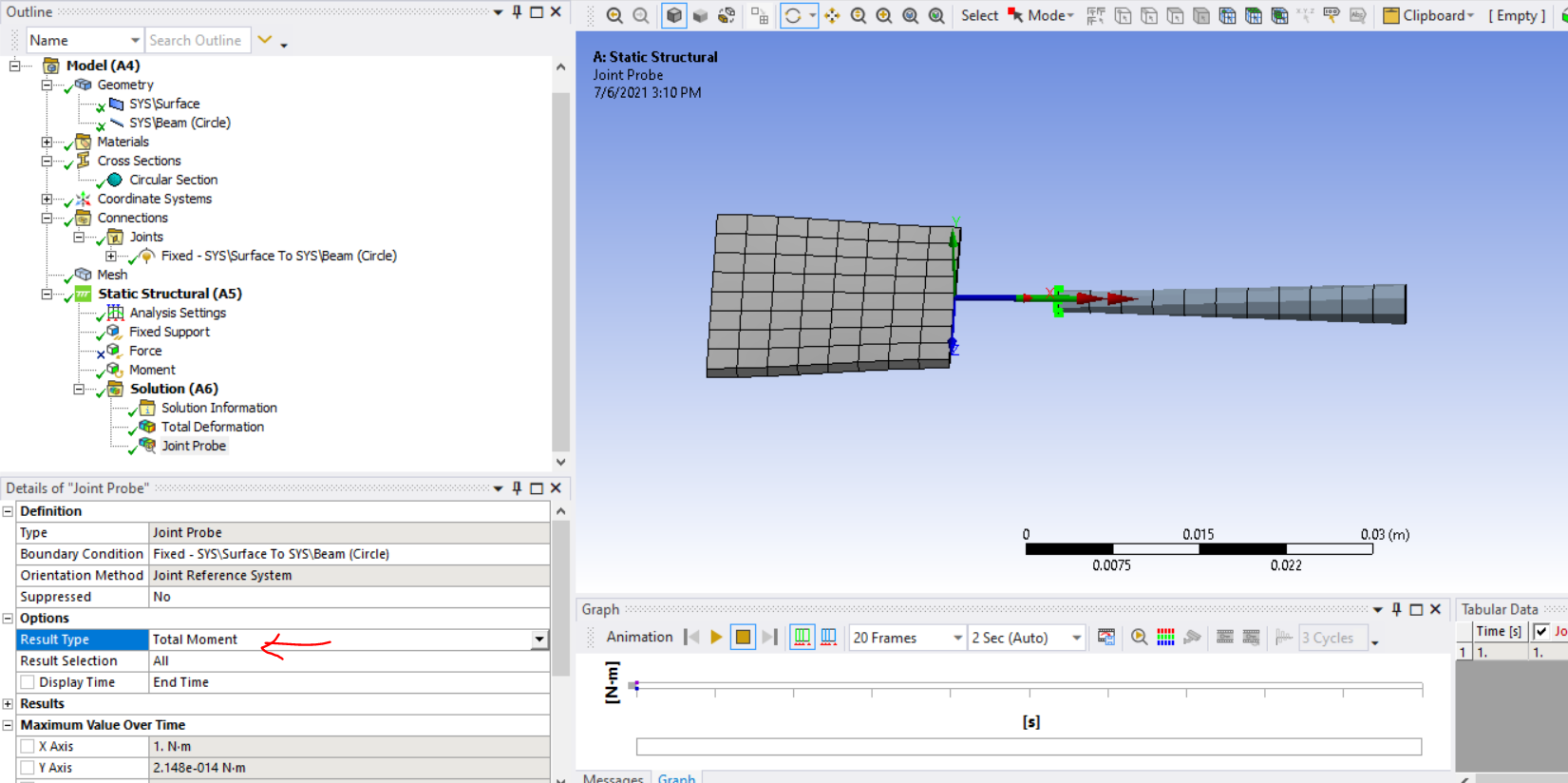
Task: Uncheck the Tabular Data column checkbox
Action: click(x=1540, y=631)
